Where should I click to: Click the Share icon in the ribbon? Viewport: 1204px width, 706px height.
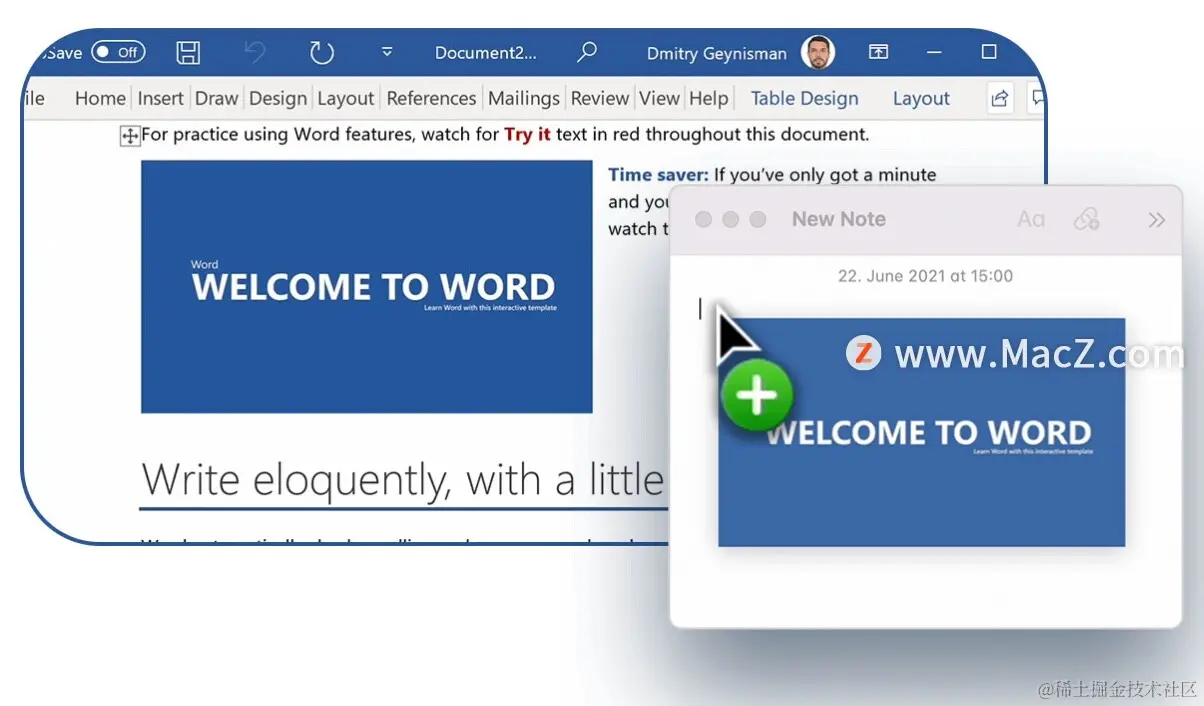(999, 98)
